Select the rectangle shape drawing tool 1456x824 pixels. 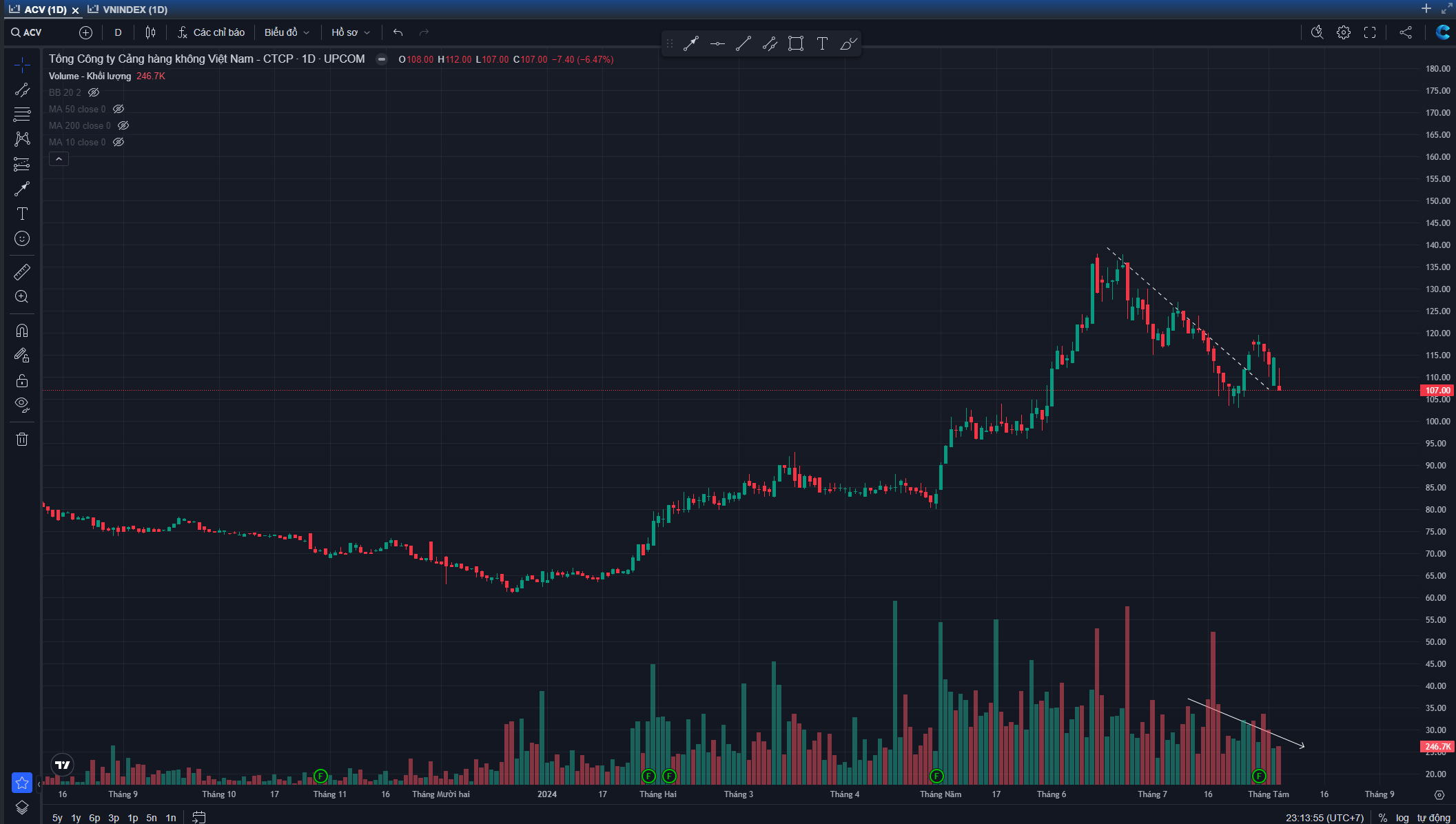(796, 44)
